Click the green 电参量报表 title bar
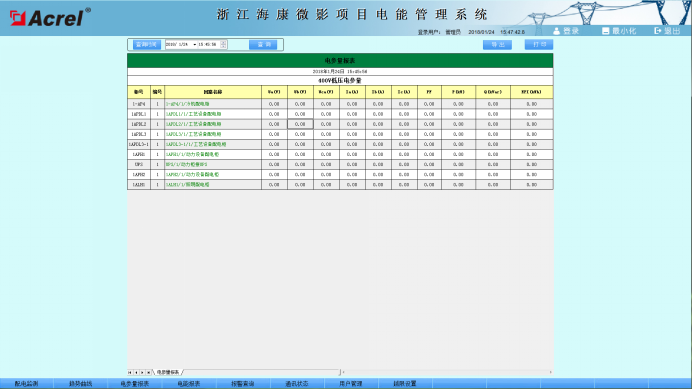Screen dimensions: 693x390 340,61
